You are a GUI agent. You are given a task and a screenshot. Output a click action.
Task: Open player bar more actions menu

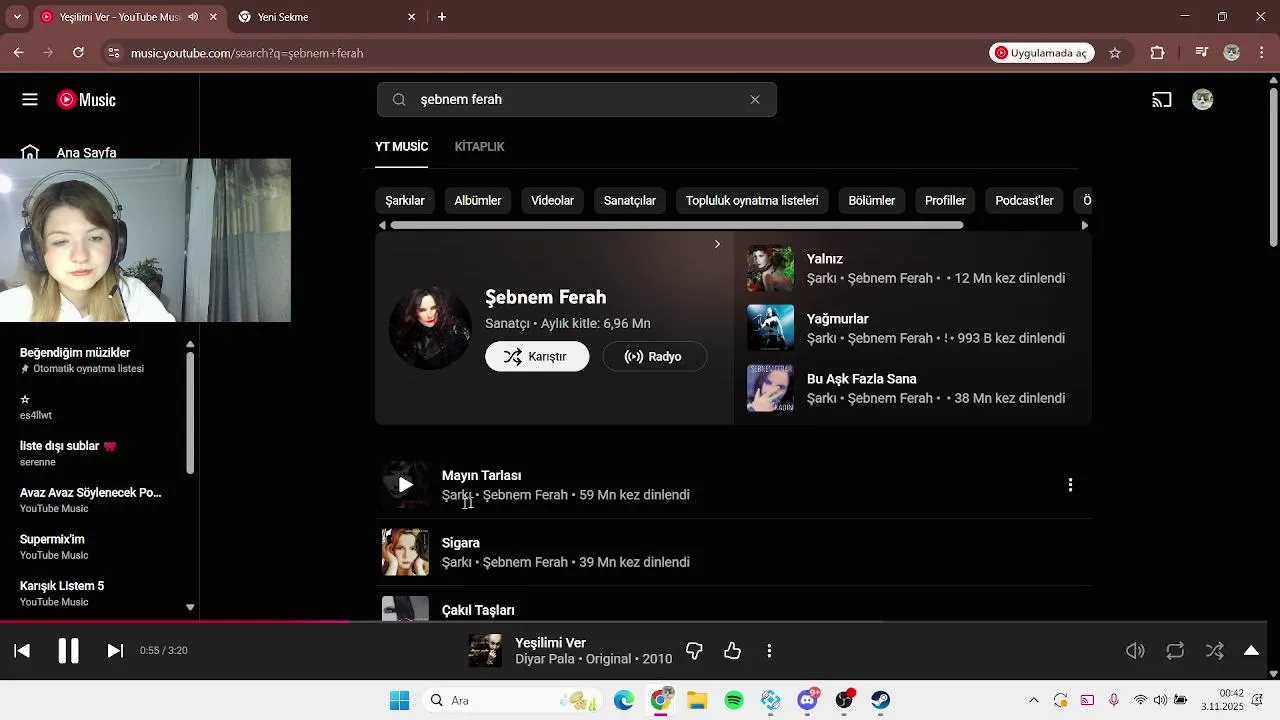point(769,651)
